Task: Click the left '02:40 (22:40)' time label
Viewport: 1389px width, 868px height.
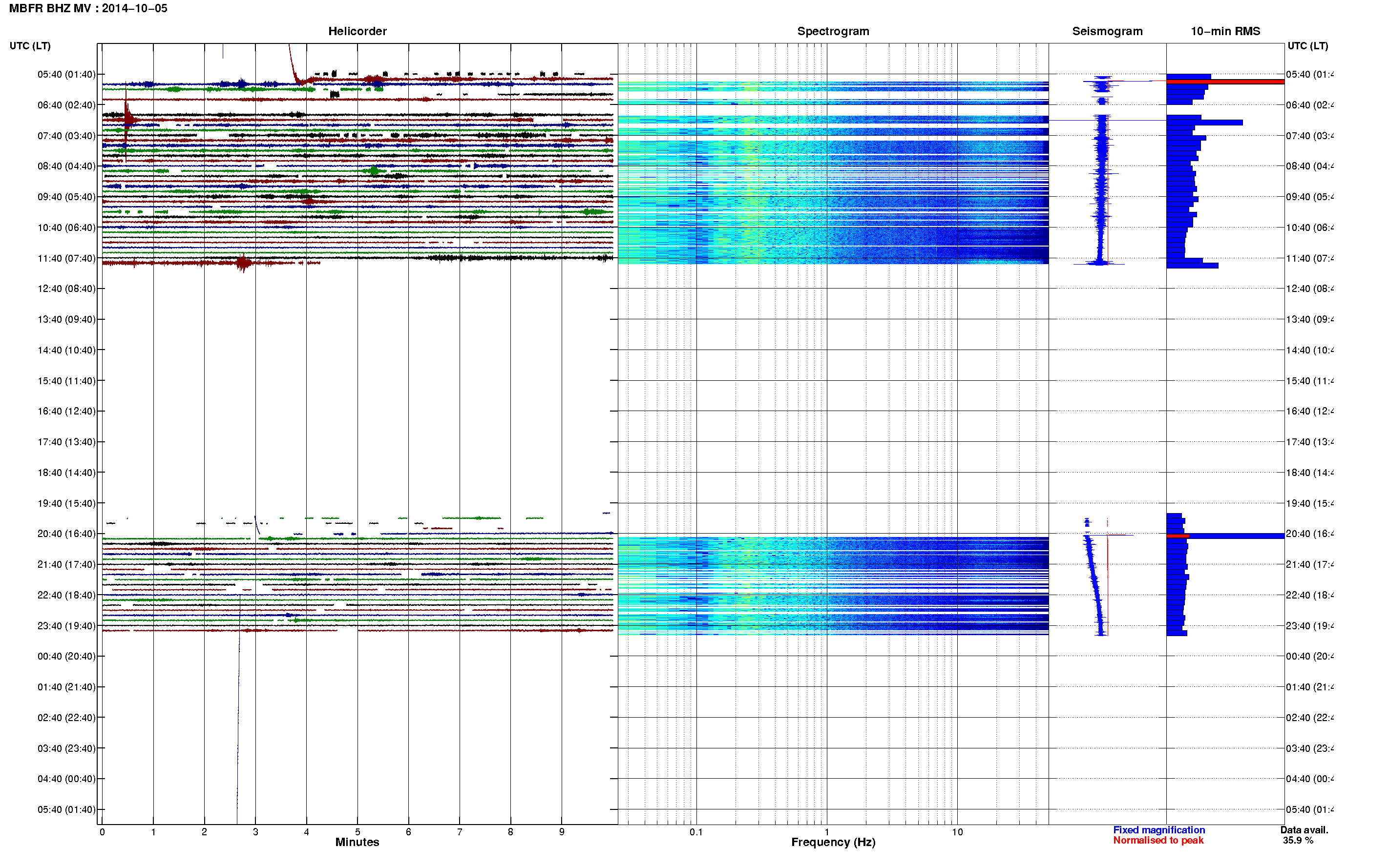Action: (x=66, y=718)
